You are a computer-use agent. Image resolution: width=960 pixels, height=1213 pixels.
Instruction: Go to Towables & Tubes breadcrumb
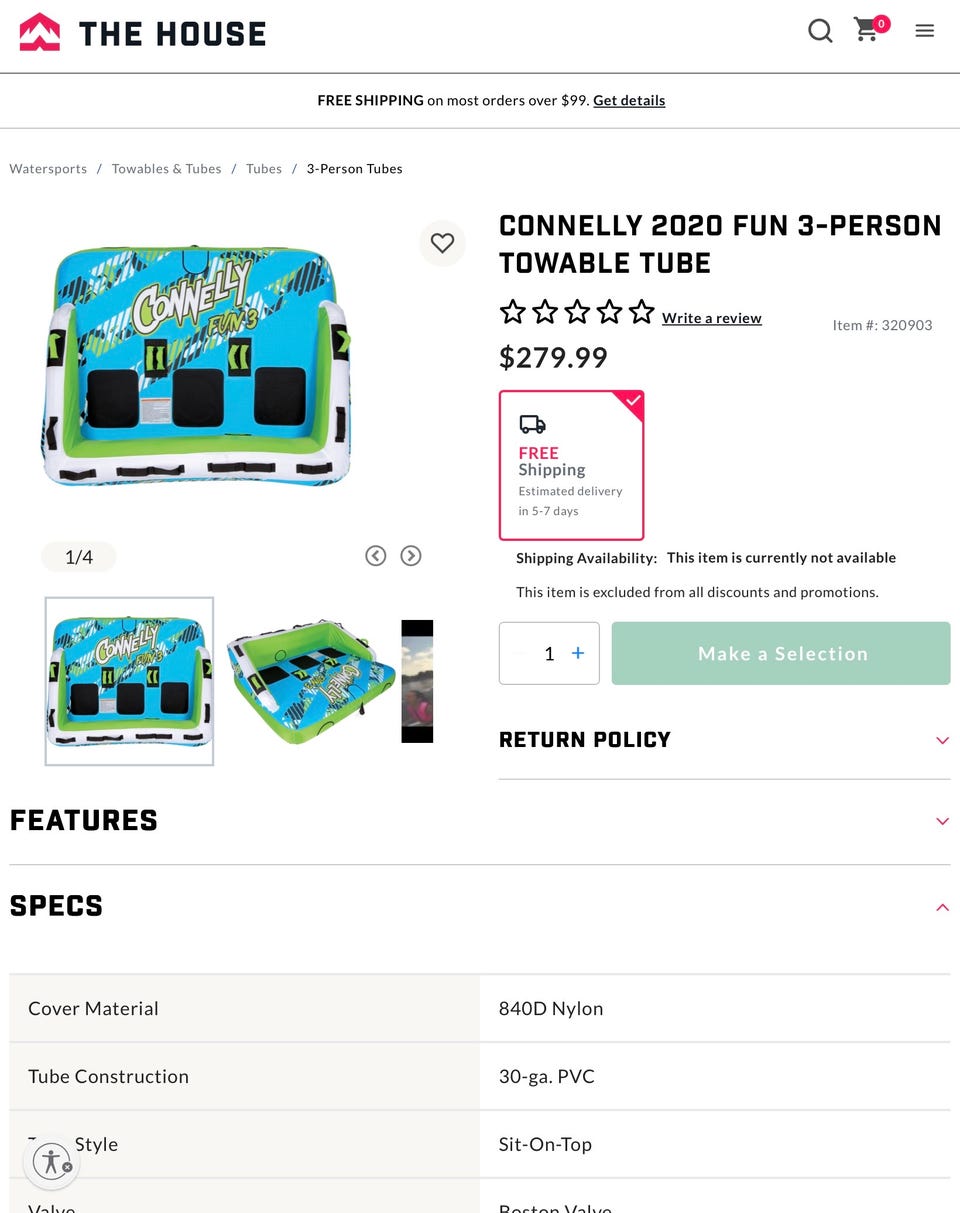166,169
